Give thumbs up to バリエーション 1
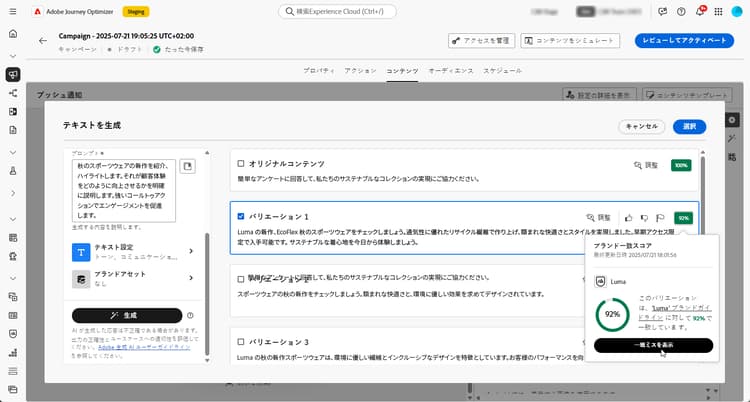This screenshot has height=402, width=750. tap(629, 218)
